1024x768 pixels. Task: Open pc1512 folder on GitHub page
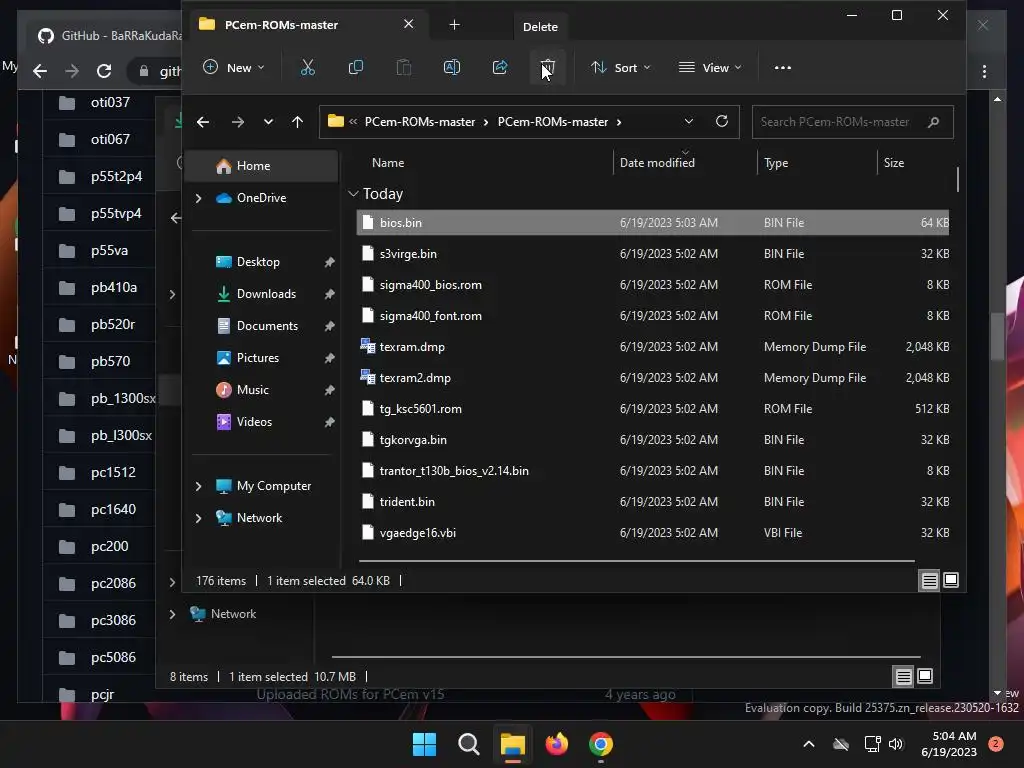(x=113, y=472)
